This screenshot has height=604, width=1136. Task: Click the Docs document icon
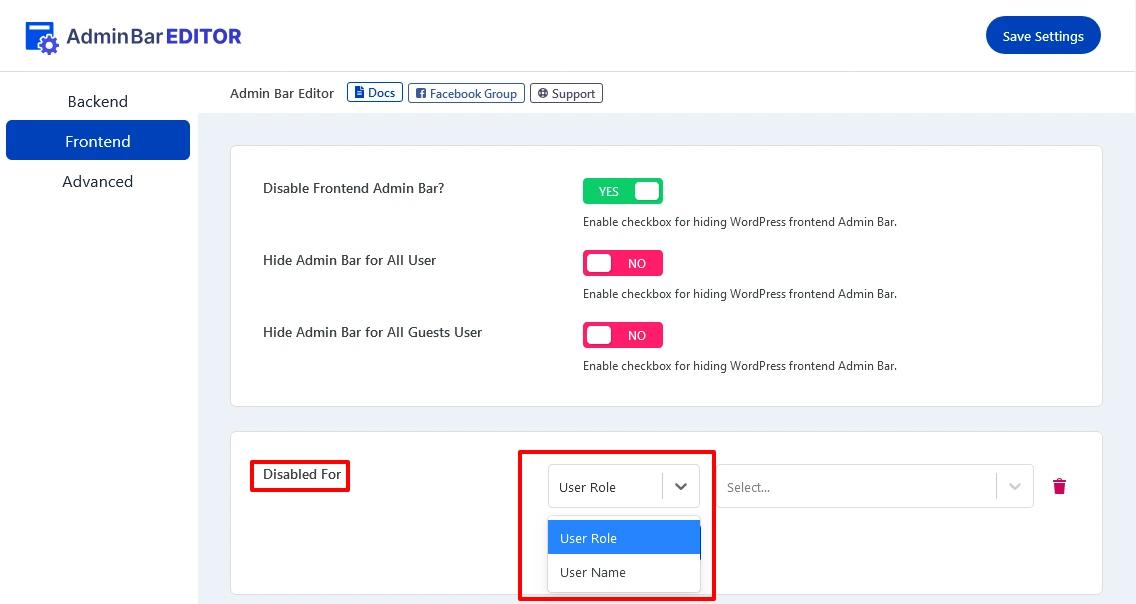click(x=360, y=93)
